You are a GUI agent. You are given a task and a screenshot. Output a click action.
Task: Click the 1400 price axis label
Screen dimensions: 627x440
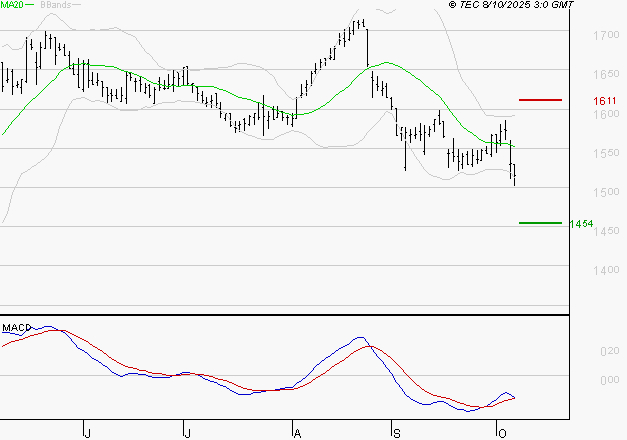[606, 270]
